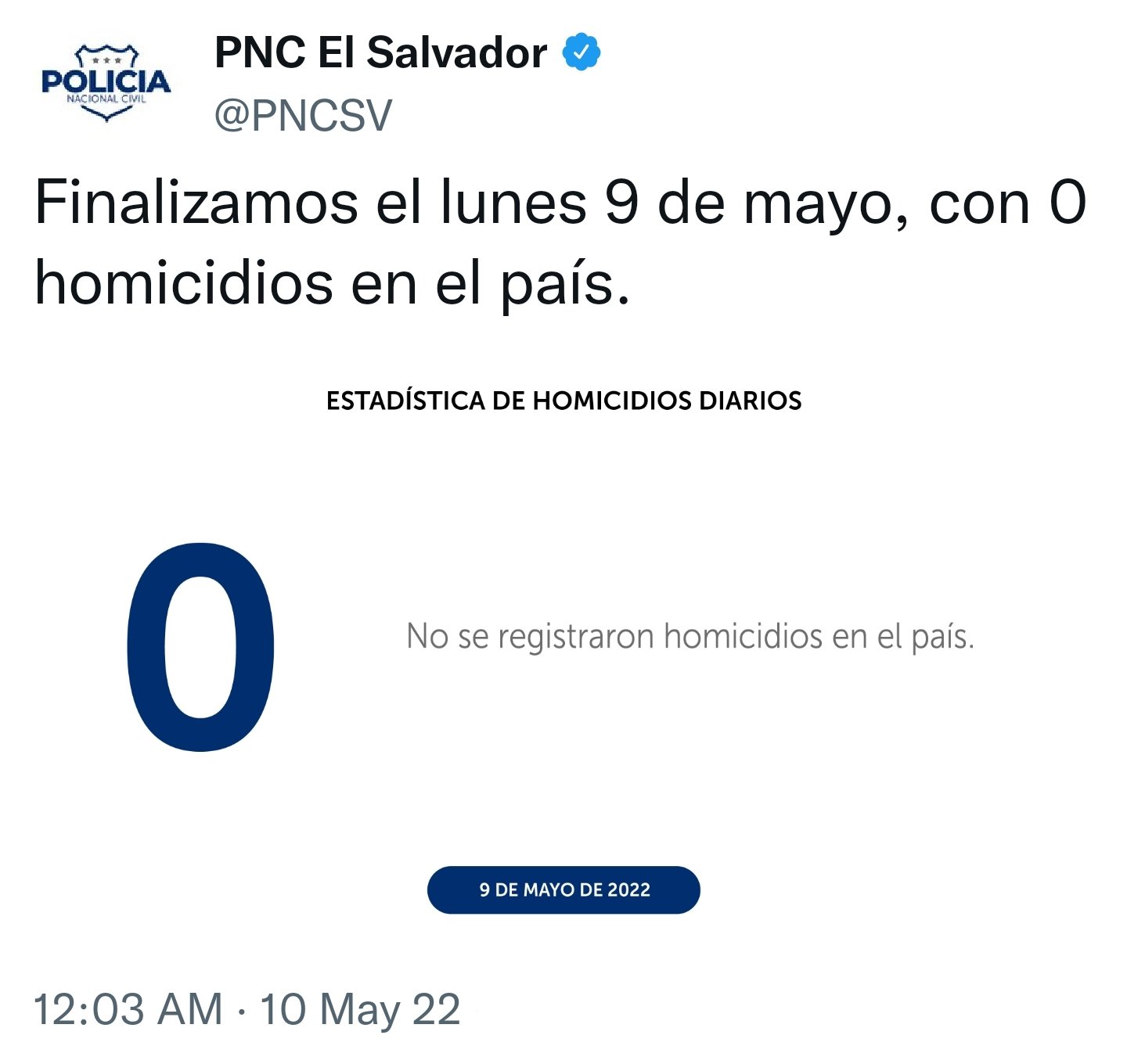Open the Policia Nacional Civil profile avatar

click(x=106, y=82)
